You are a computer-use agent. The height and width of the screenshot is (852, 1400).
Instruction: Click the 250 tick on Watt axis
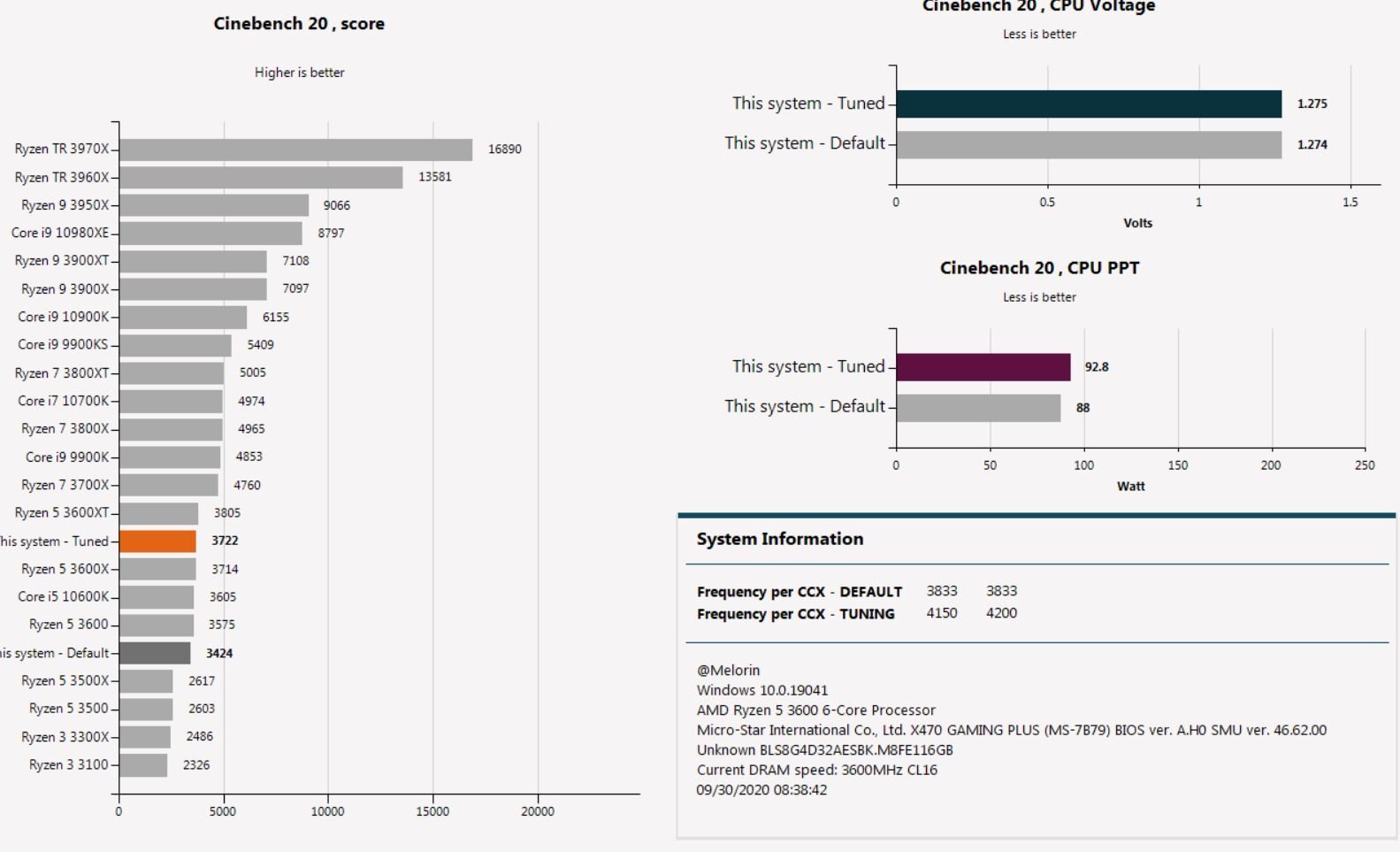pos(1365,465)
